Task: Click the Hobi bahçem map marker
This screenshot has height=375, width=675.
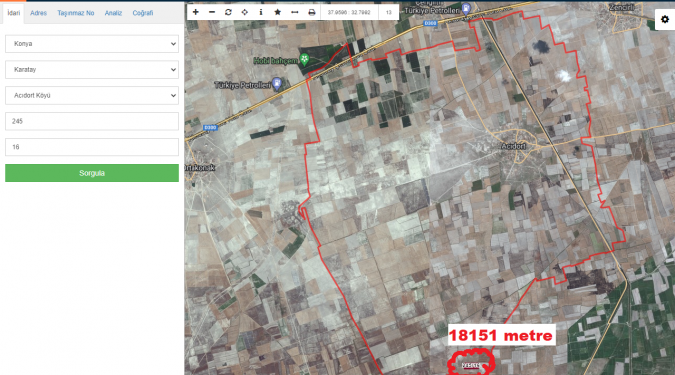Action: click(305, 59)
